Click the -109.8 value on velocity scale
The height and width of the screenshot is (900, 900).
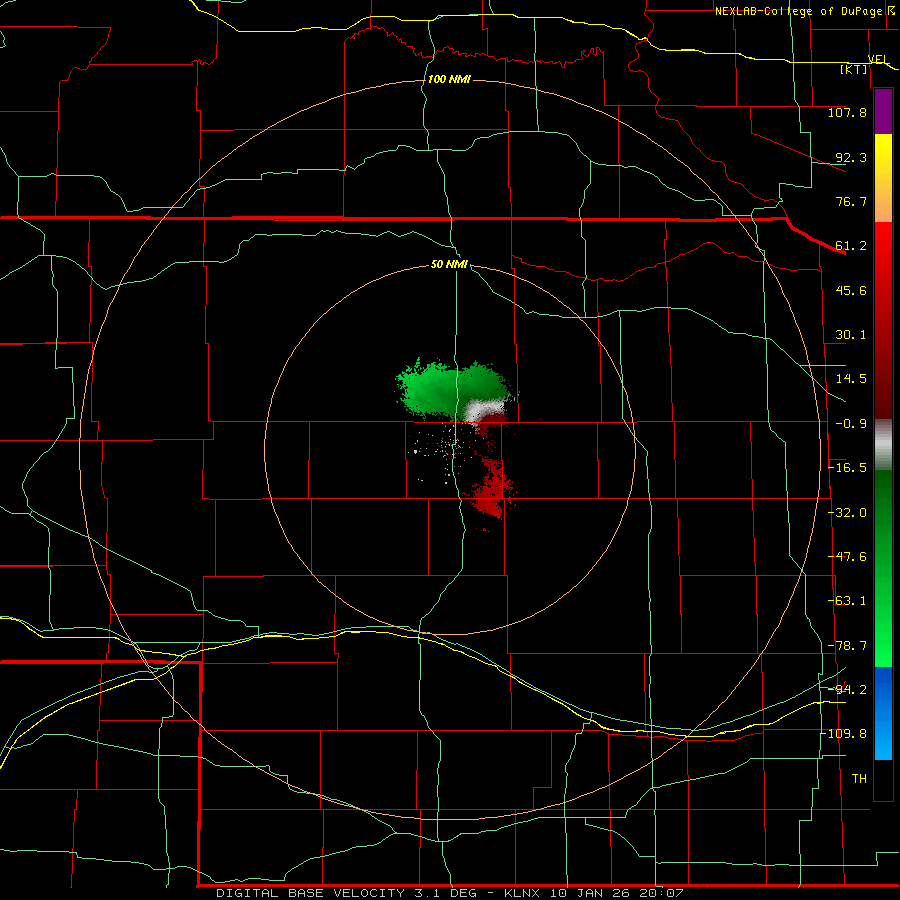(x=844, y=734)
